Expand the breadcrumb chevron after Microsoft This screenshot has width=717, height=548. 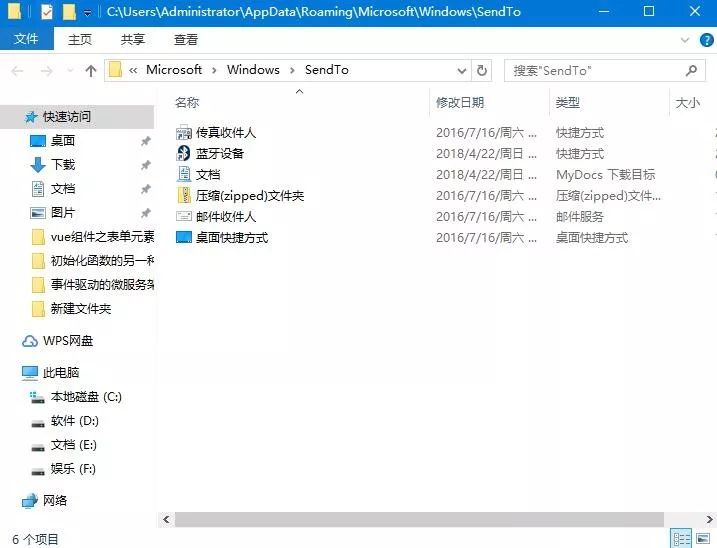click(x=214, y=71)
